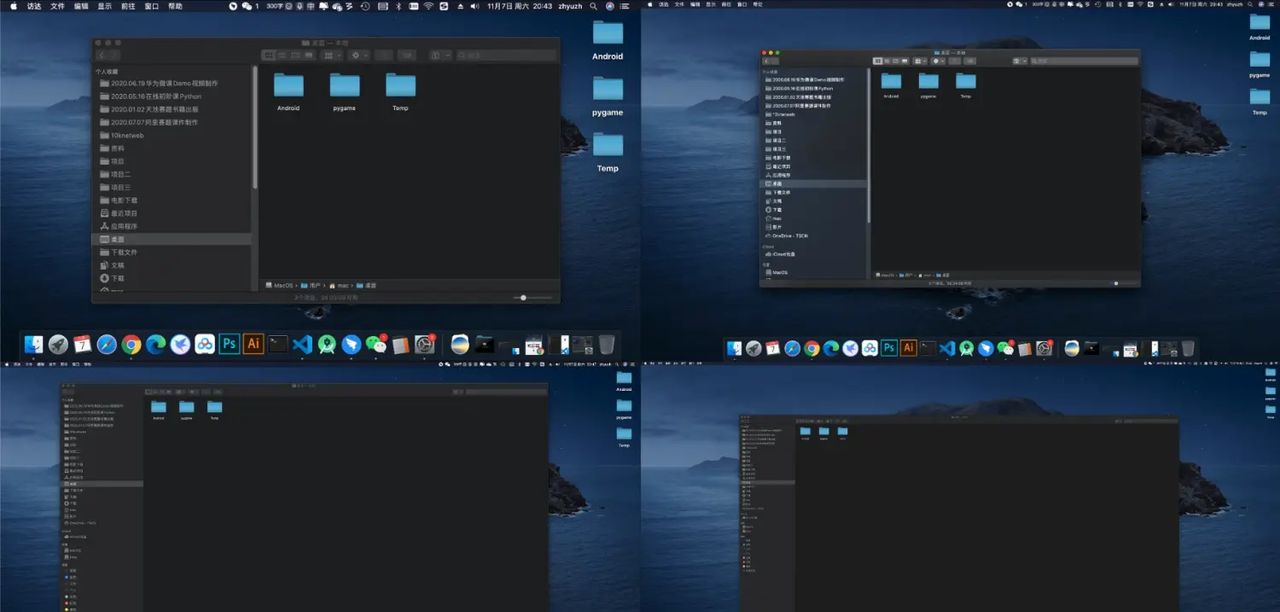
Task: Open Terminal in the top-left panel's Dock
Action: [278, 344]
